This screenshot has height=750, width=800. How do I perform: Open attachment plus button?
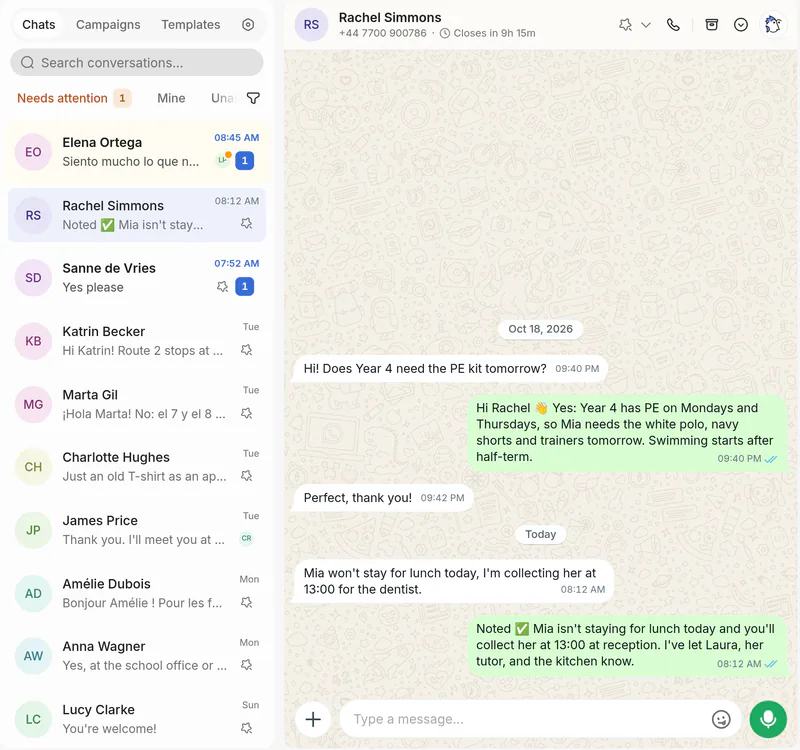pos(313,719)
